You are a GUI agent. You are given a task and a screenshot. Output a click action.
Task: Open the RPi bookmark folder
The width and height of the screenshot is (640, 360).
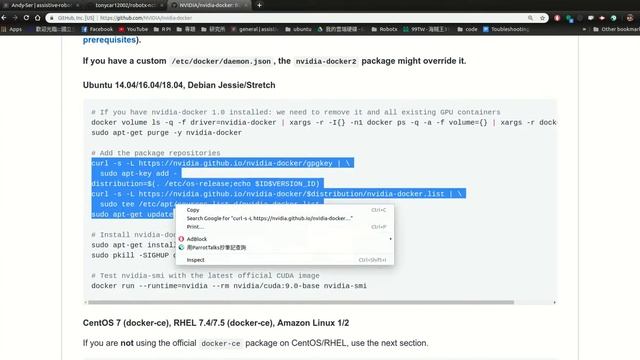(162, 29)
